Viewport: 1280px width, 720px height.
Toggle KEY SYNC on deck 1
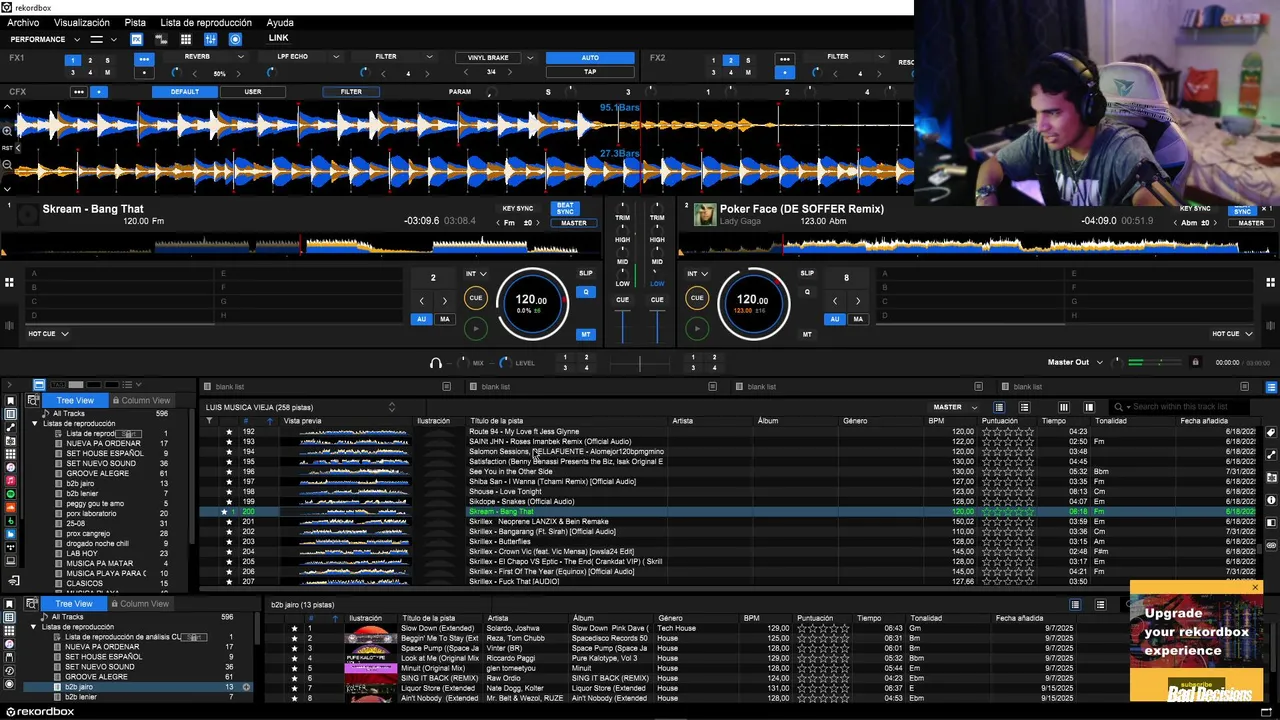point(517,208)
